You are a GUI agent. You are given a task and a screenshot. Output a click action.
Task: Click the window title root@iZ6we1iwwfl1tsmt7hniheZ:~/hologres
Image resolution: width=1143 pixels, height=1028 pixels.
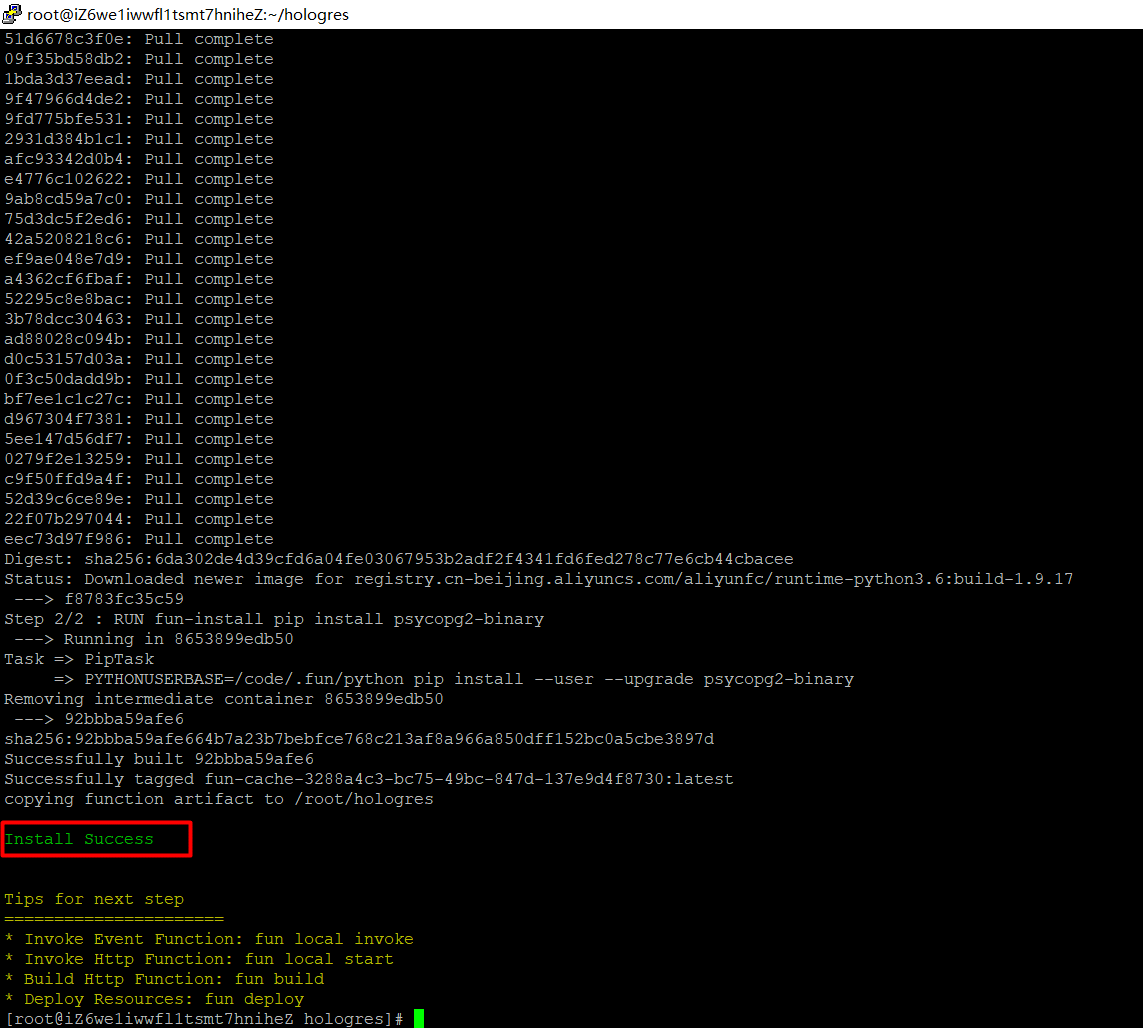(188, 15)
